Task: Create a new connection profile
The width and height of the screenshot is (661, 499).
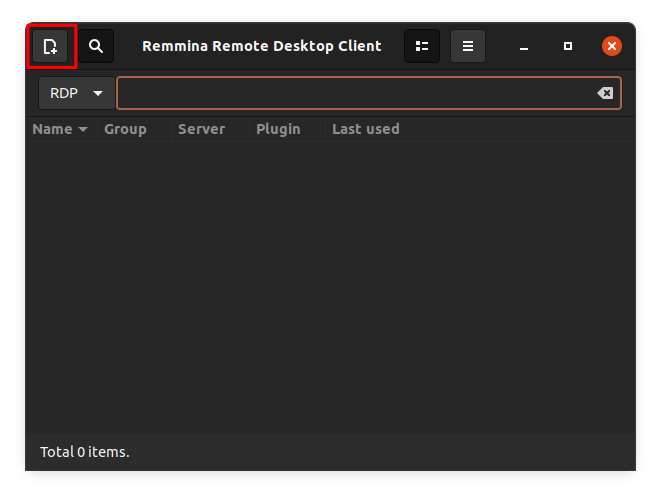Action: pos(50,46)
